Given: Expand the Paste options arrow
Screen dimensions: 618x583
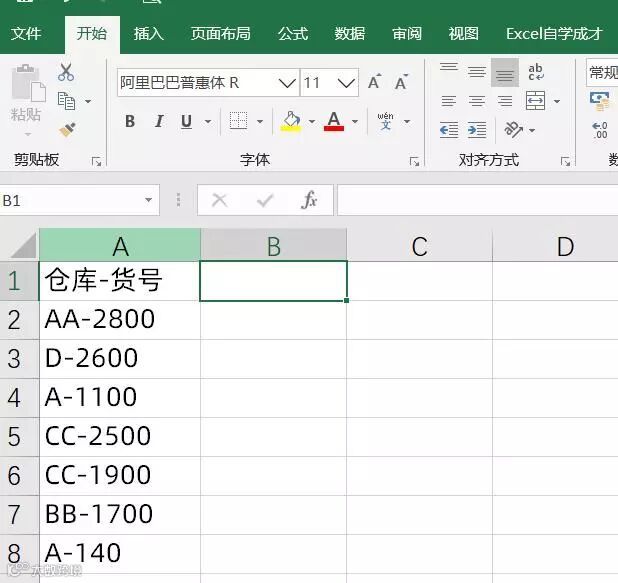Looking at the screenshot, I should click(28, 134).
